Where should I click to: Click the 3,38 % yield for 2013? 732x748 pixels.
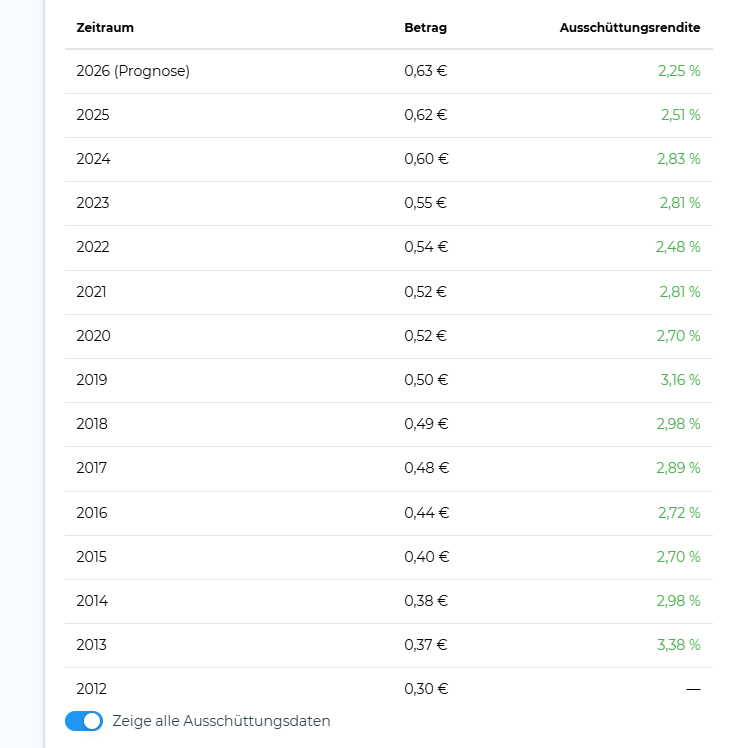coord(679,645)
